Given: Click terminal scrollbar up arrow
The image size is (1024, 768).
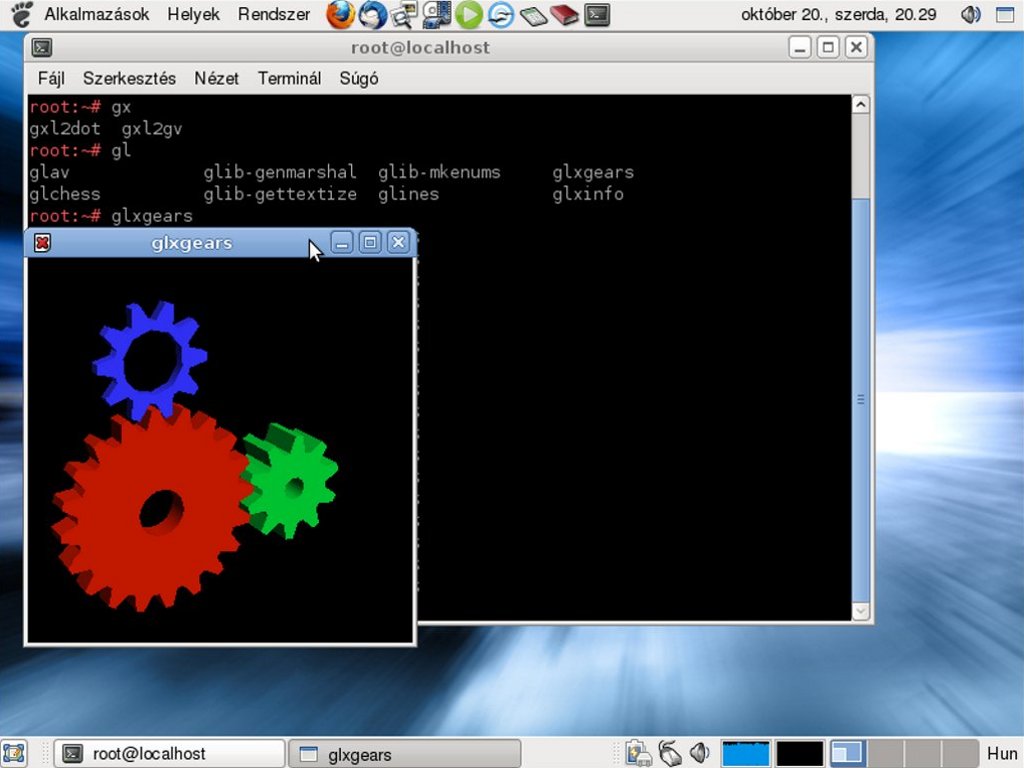Looking at the screenshot, I should [861, 104].
